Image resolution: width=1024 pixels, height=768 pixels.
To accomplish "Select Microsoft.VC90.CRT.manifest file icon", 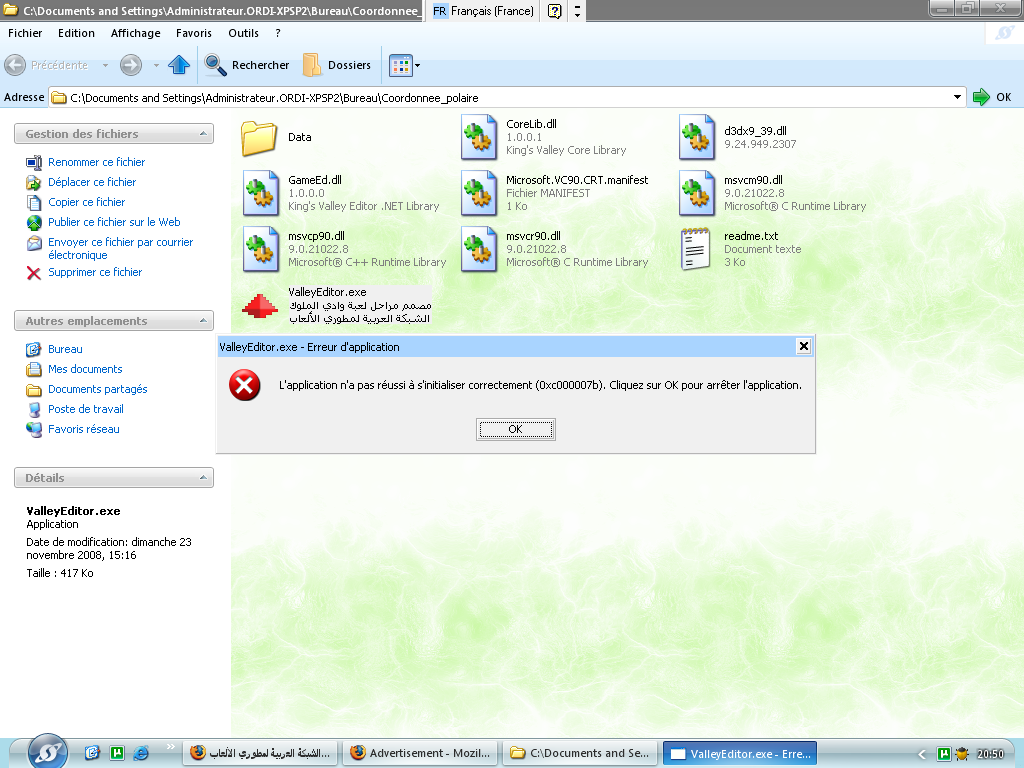I will [x=479, y=193].
